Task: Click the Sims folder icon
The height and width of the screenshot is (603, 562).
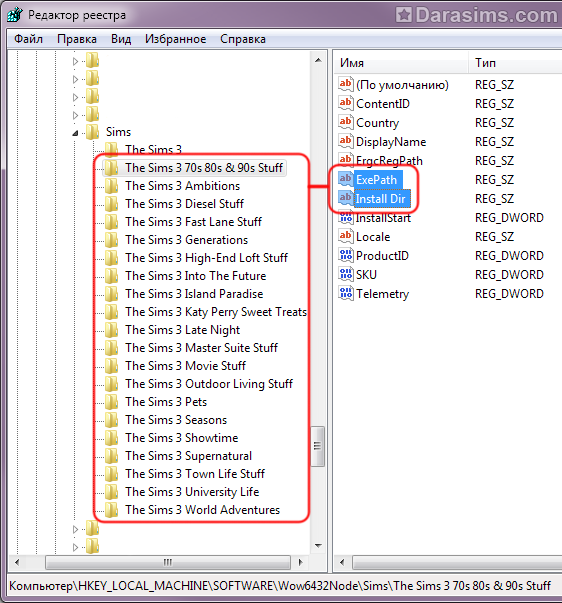Action: tap(92, 132)
